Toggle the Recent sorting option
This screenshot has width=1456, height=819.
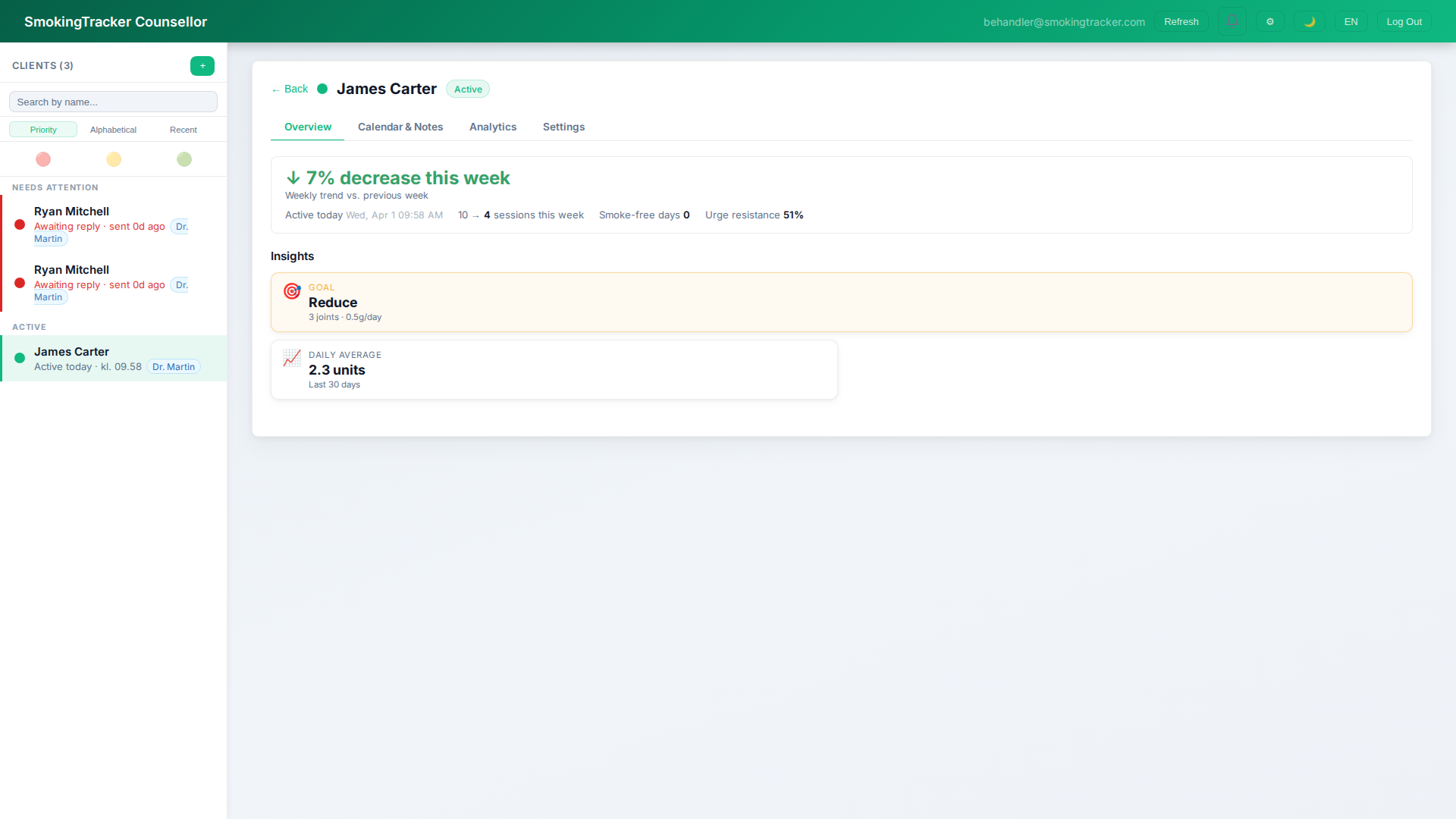click(x=183, y=130)
